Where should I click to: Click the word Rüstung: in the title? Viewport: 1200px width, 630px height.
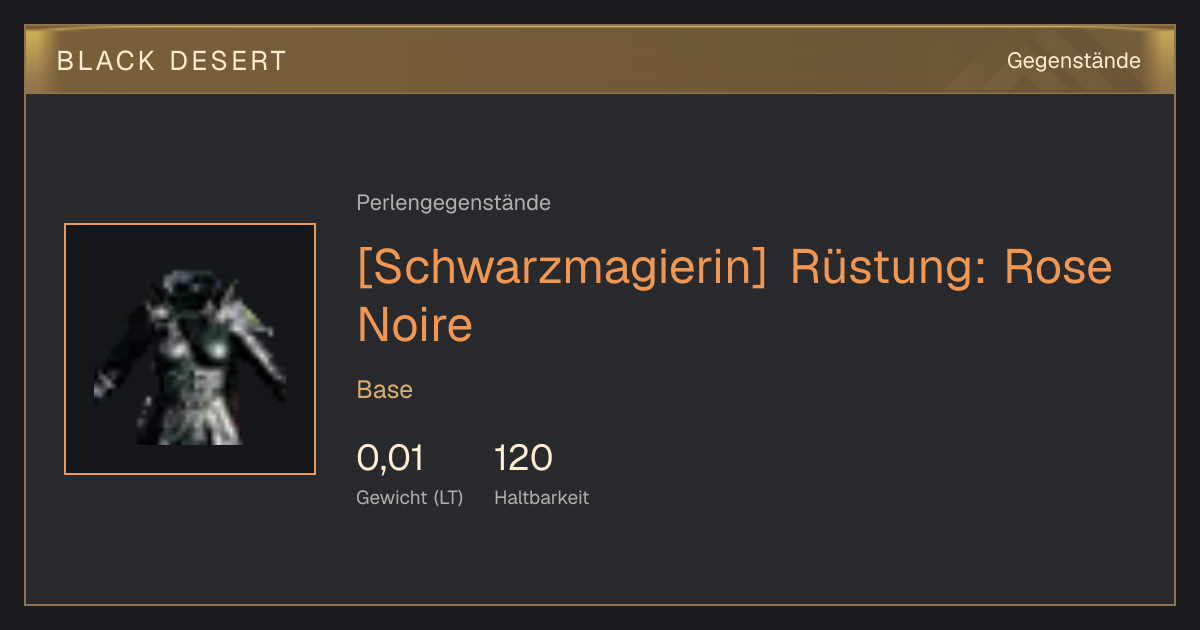888,267
